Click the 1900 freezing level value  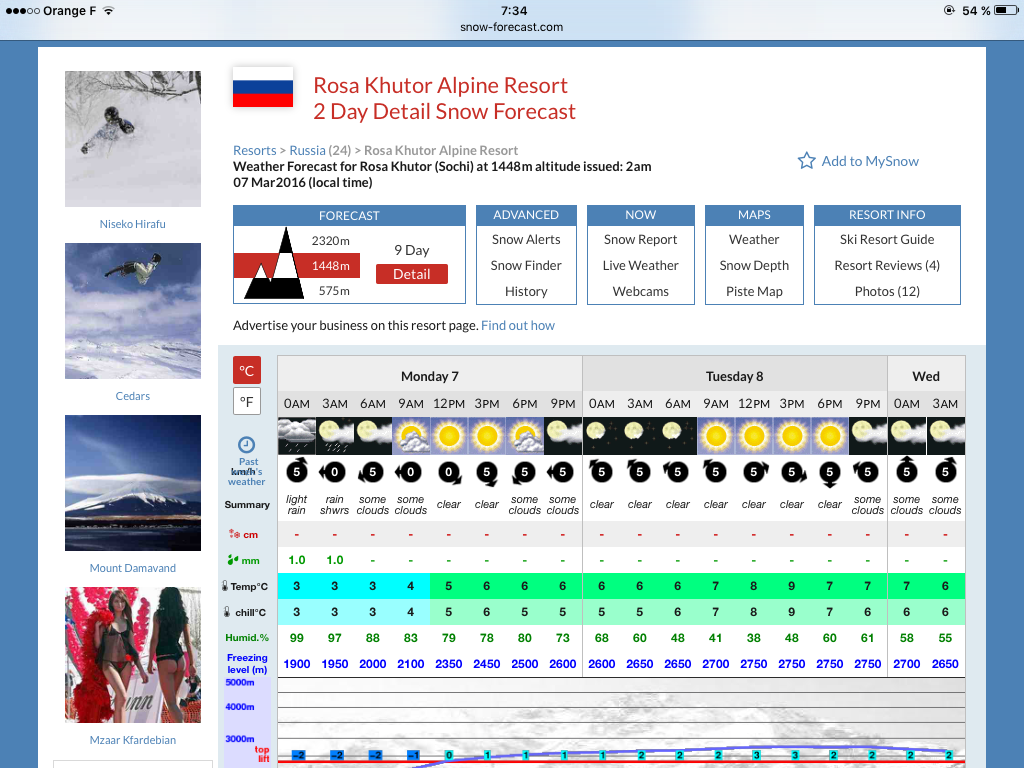[296, 664]
